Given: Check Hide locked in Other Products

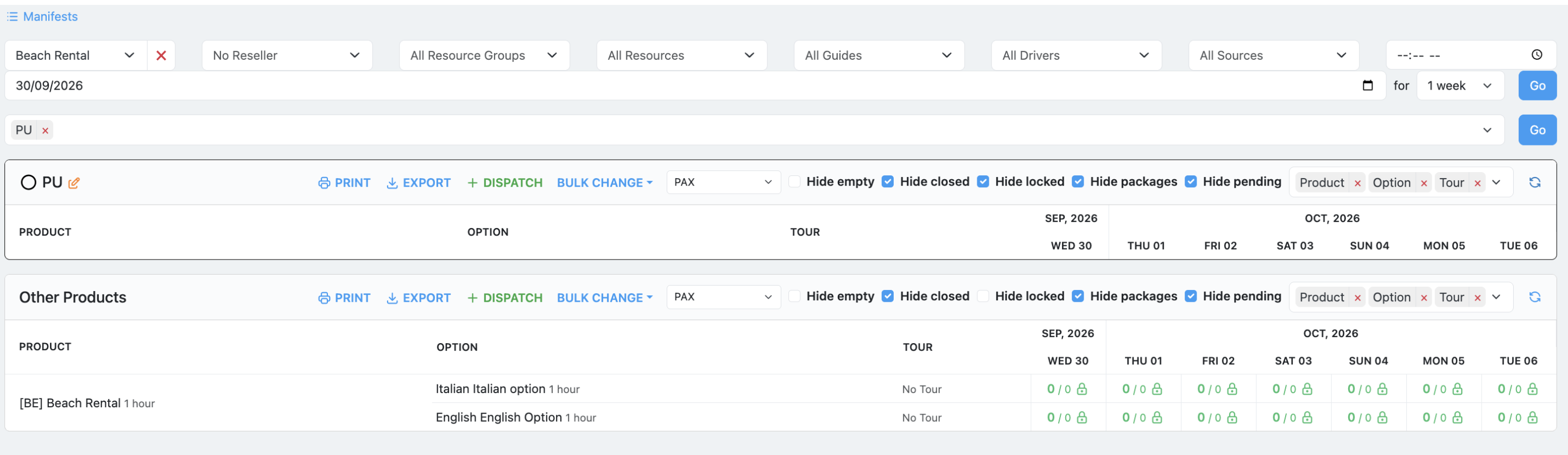Looking at the screenshot, I should click(982, 296).
